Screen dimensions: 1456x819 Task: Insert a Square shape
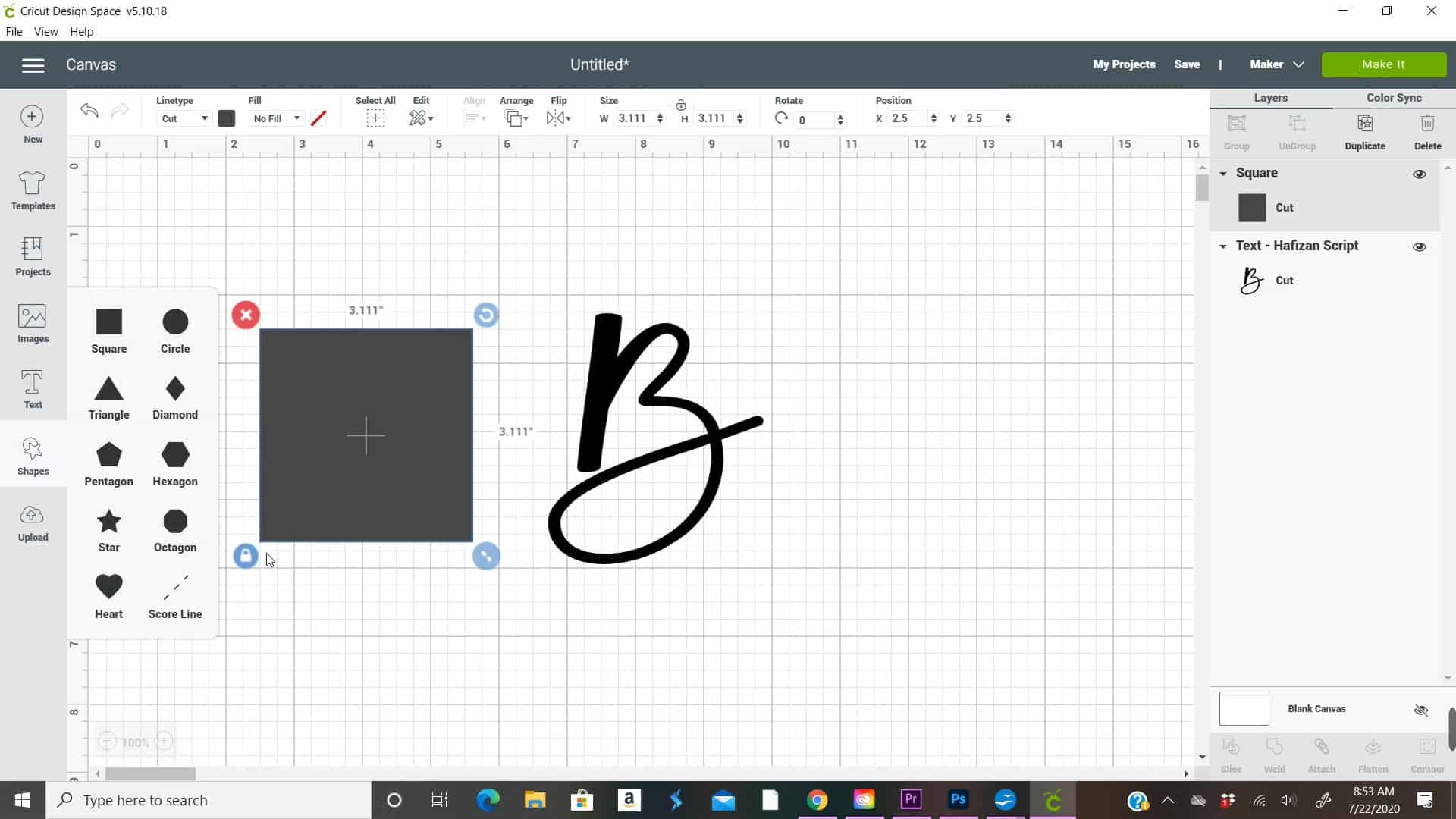108,331
